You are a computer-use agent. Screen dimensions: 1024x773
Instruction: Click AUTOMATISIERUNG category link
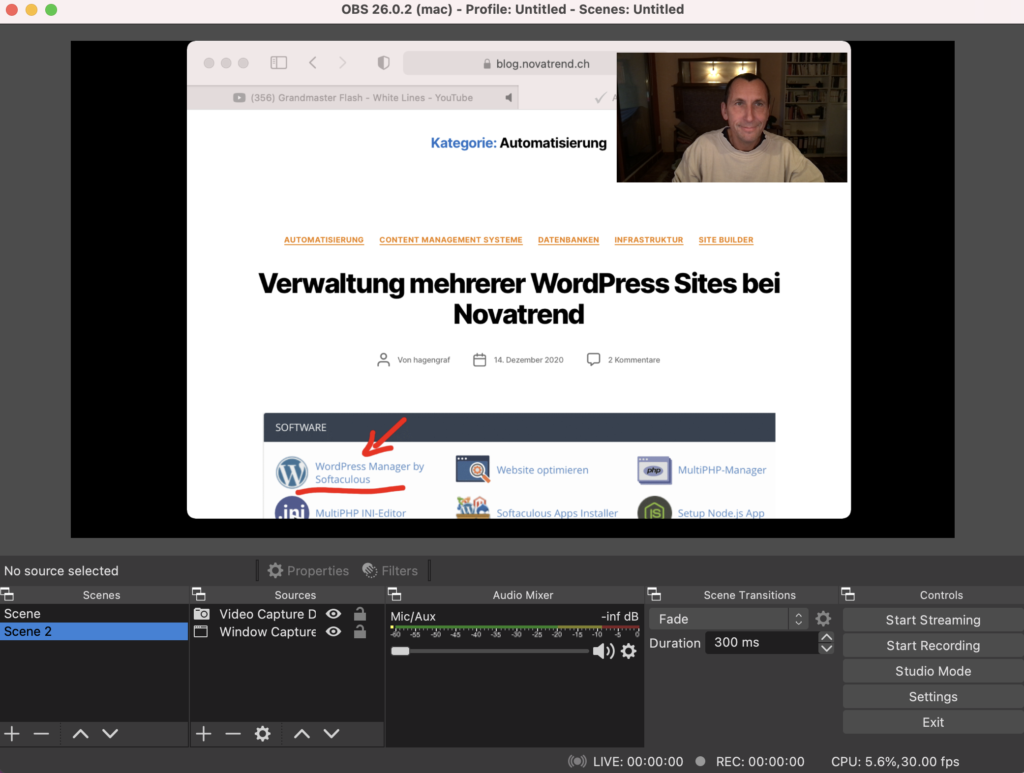click(324, 240)
